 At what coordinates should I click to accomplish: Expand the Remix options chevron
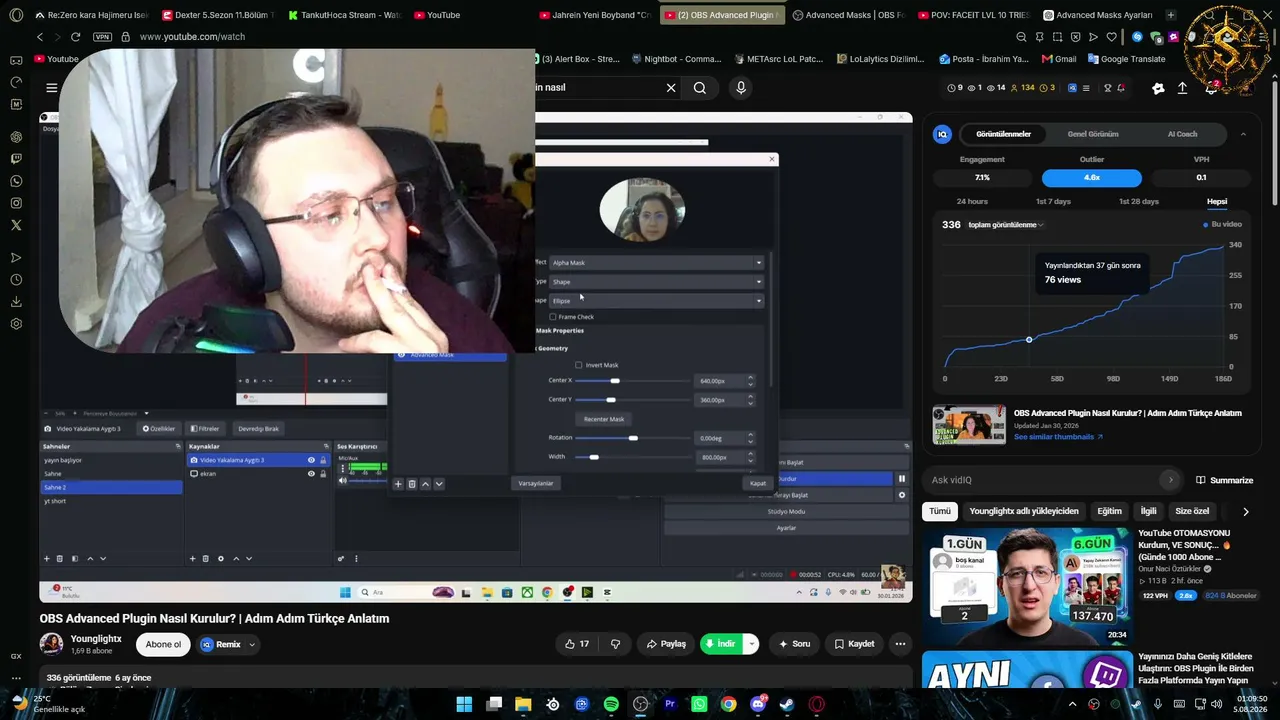coord(252,645)
